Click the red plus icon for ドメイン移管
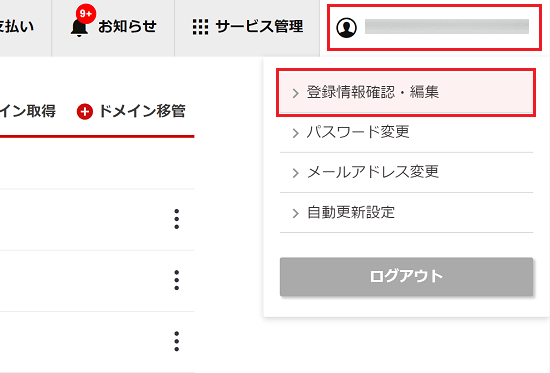This screenshot has width=550, height=373. coord(85,112)
